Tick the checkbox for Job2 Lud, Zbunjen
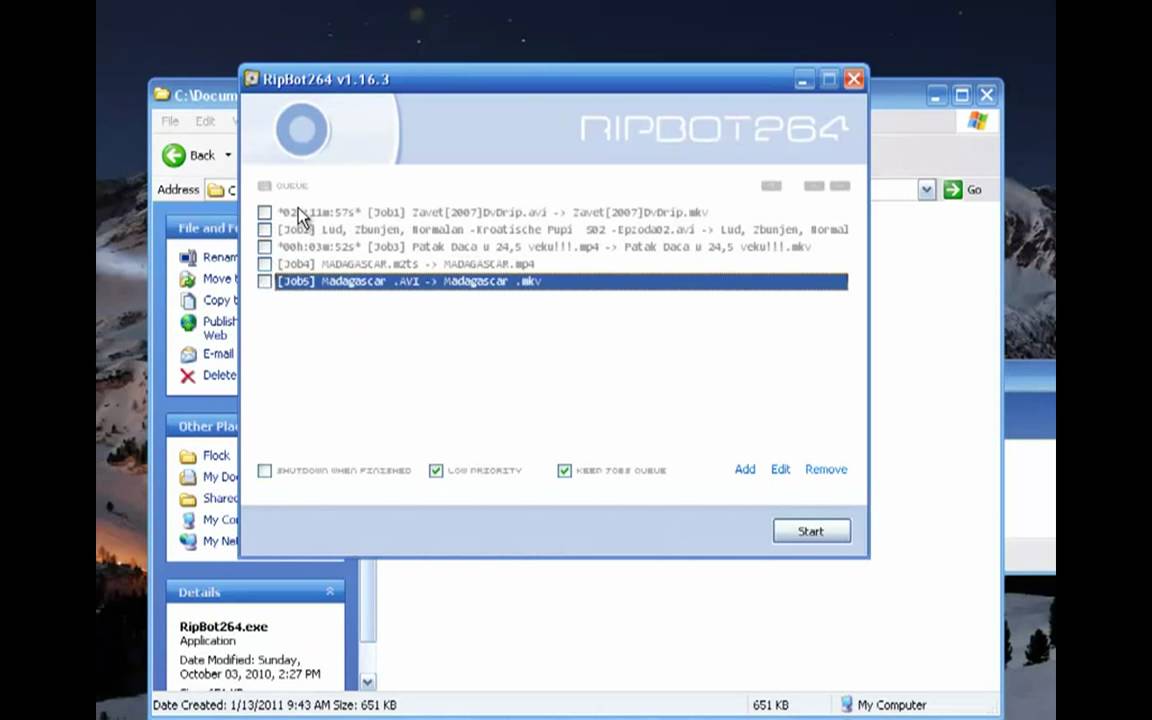 264,230
